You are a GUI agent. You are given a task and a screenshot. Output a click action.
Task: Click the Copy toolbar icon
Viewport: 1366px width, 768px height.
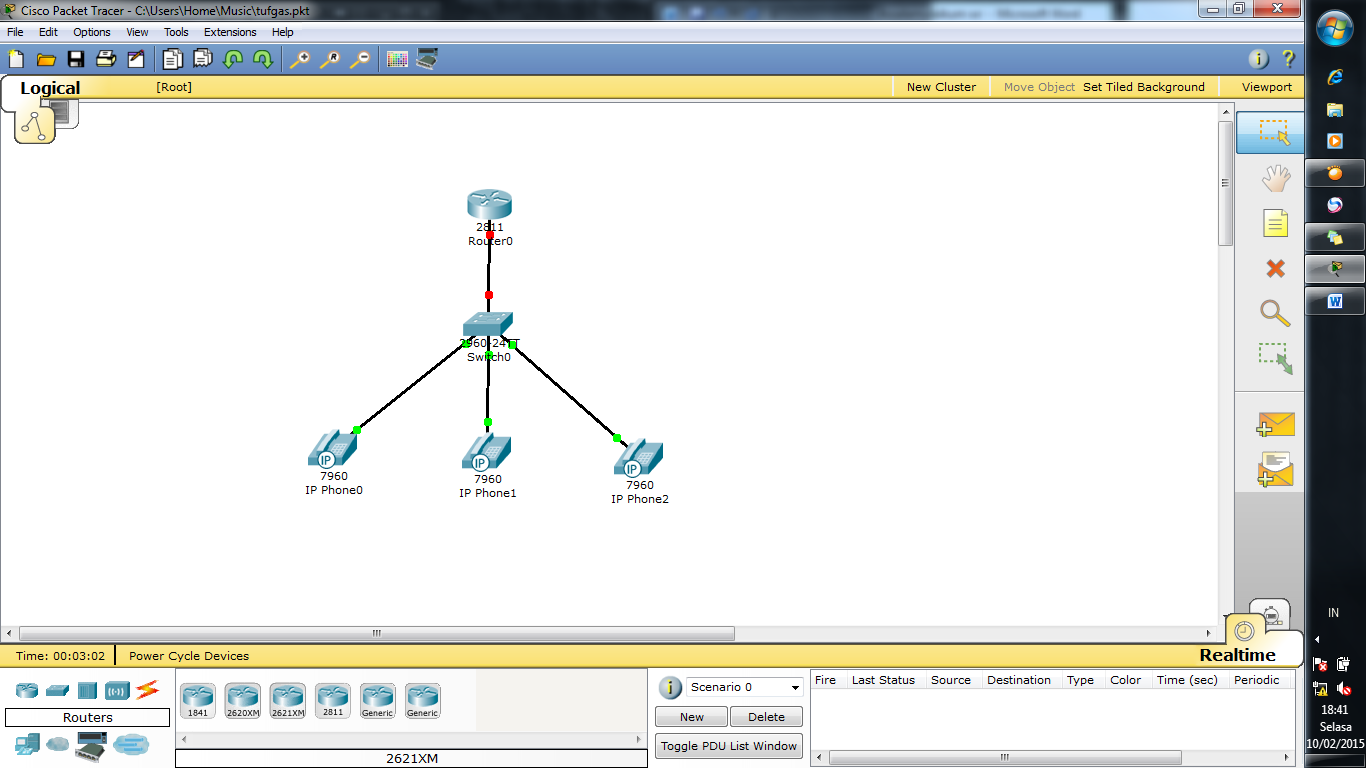coord(173,59)
